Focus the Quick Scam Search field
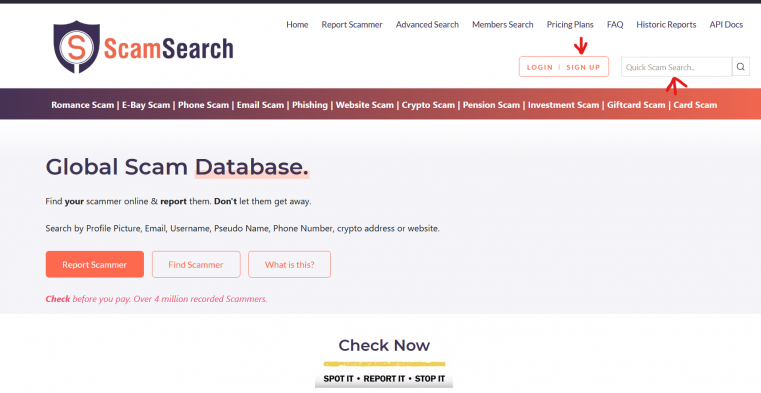Viewport: 761px width, 393px height. tap(677, 67)
